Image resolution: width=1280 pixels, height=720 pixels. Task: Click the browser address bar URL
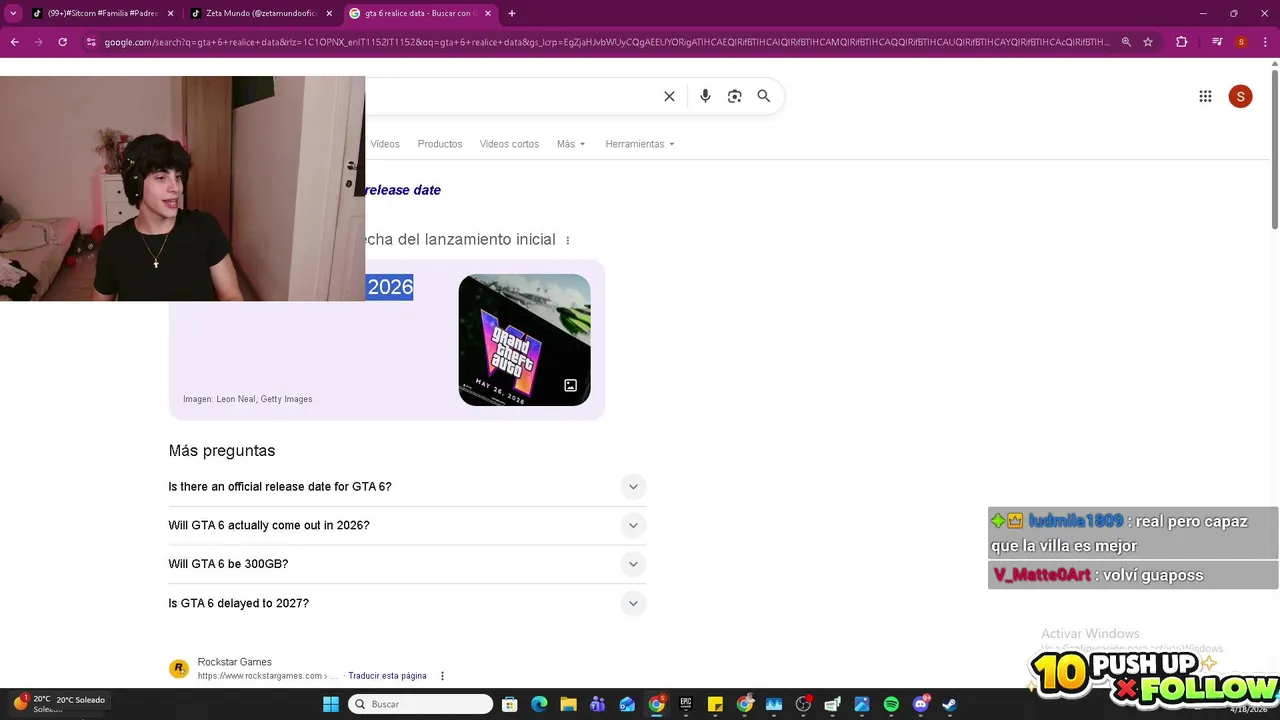pos(606,42)
